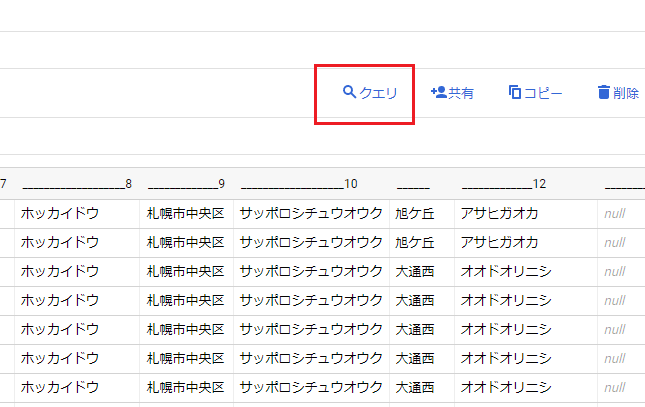Select 札幌市中央区 in the first row
The image size is (645, 407).
pos(186,213)
